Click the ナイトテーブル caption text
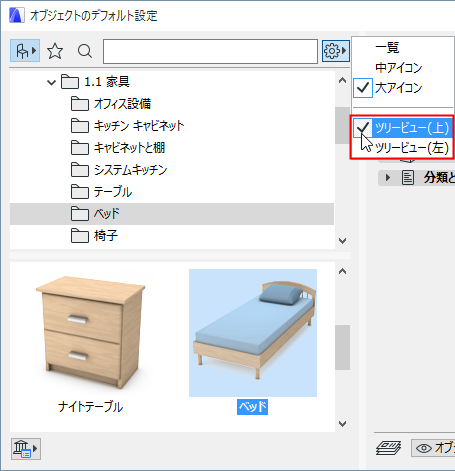The width and height of the screenshot is (455, 471). coord(90,407)
